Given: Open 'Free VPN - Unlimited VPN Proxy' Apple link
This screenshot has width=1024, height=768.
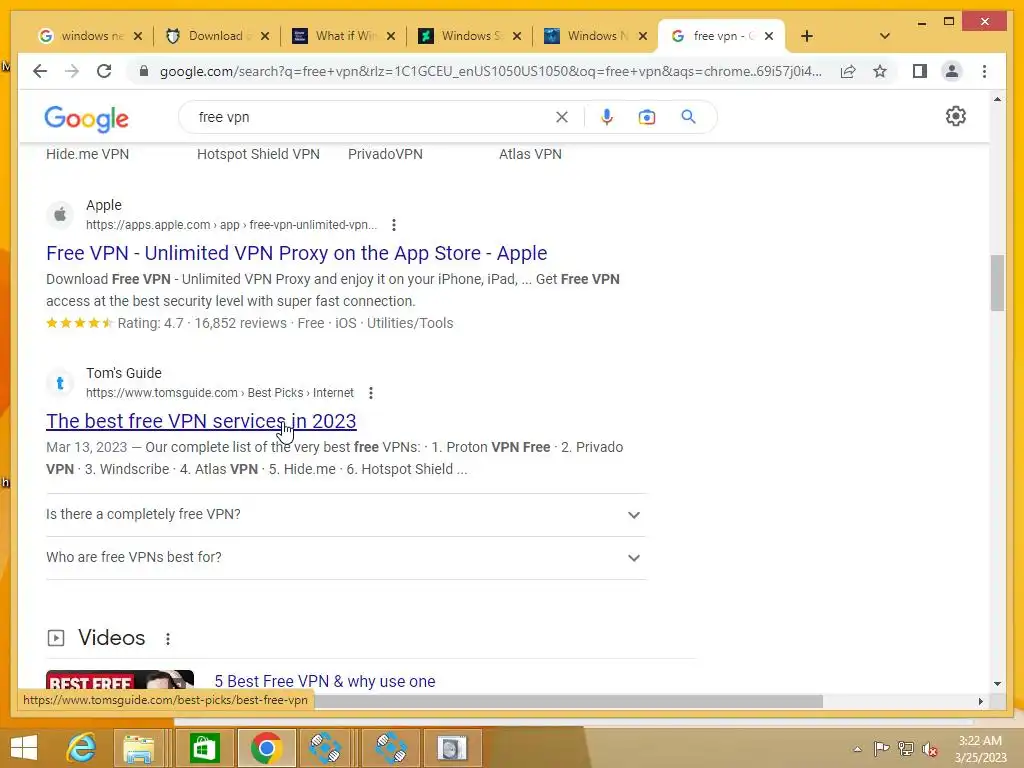Looking at the screenshot, I should (x=296, y=253).
